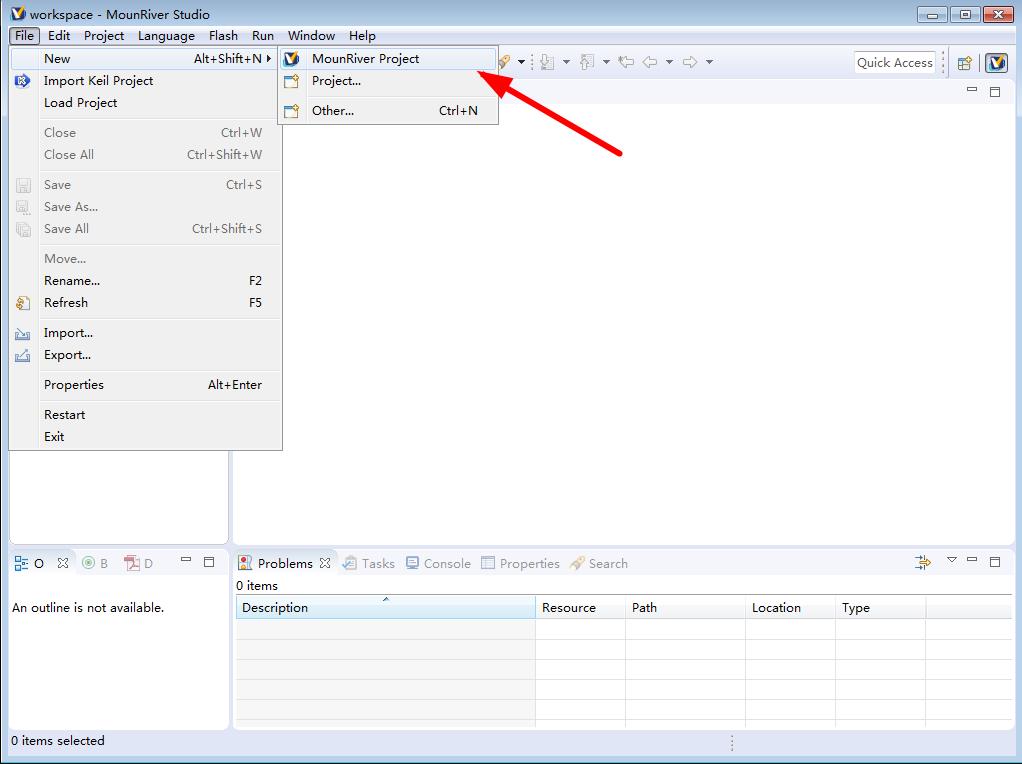Screen dimensions: 1022x764
Task: Sort by the Type column header
Action: 880,608
